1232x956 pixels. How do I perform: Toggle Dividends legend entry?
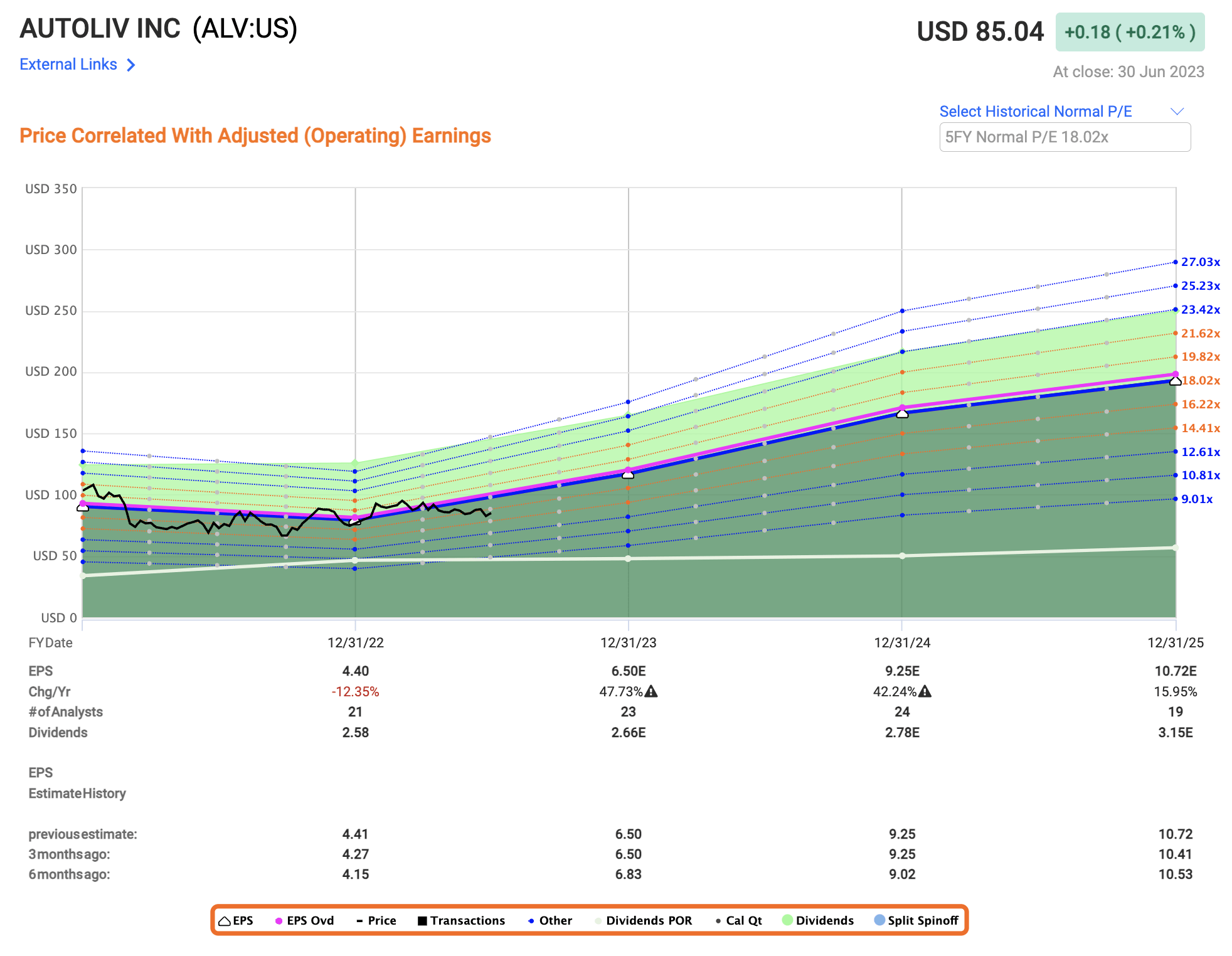coord(818,921)
